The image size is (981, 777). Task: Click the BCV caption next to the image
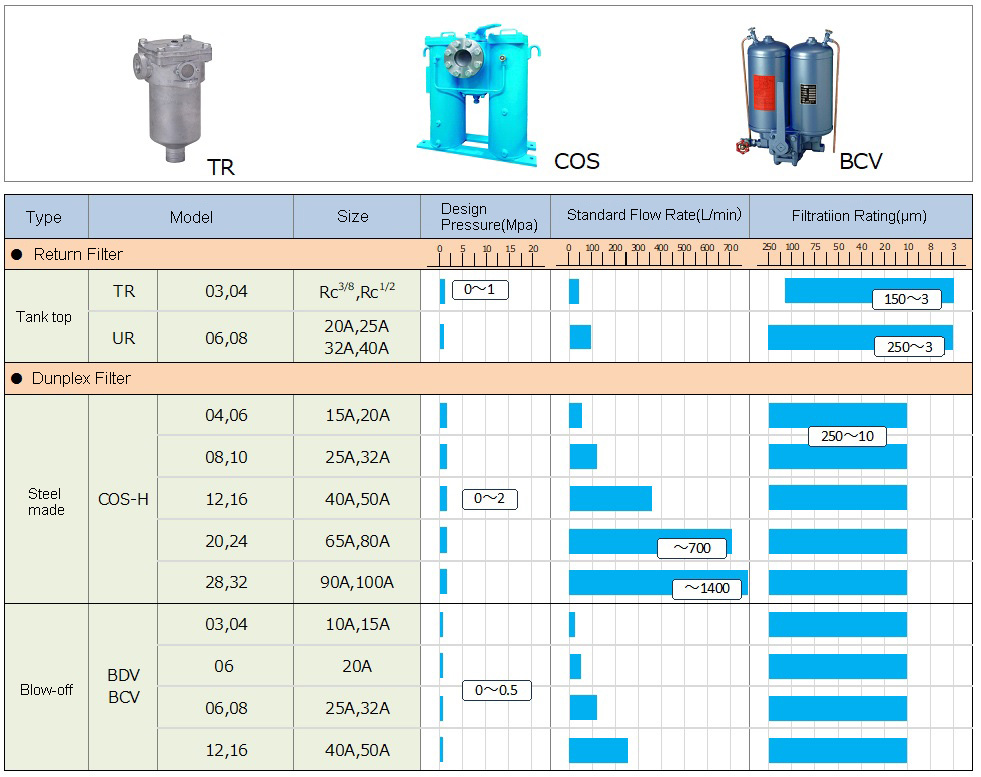click(861, 160)
